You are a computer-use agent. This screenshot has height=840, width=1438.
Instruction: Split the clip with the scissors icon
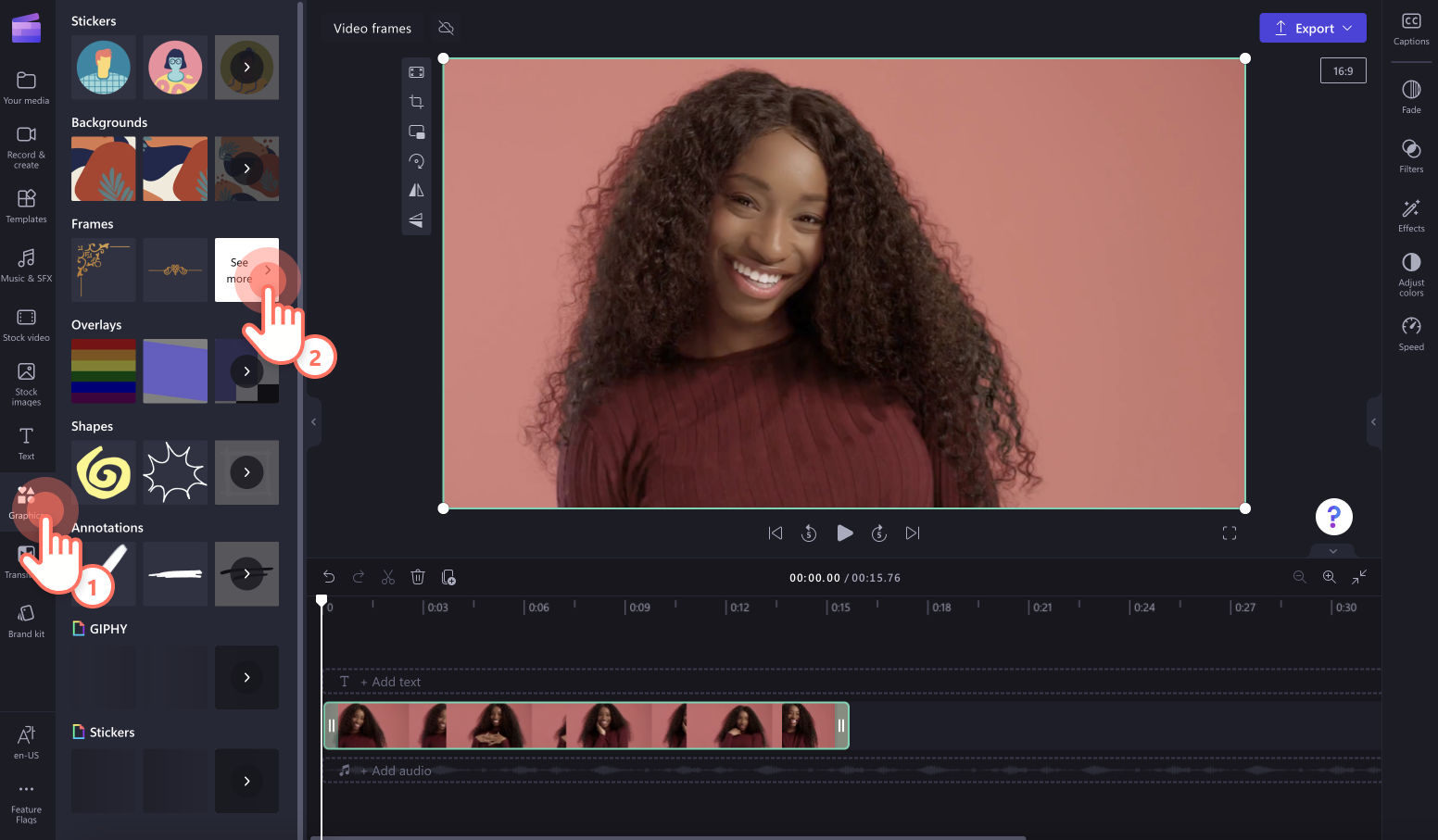(x=388, y=576)
